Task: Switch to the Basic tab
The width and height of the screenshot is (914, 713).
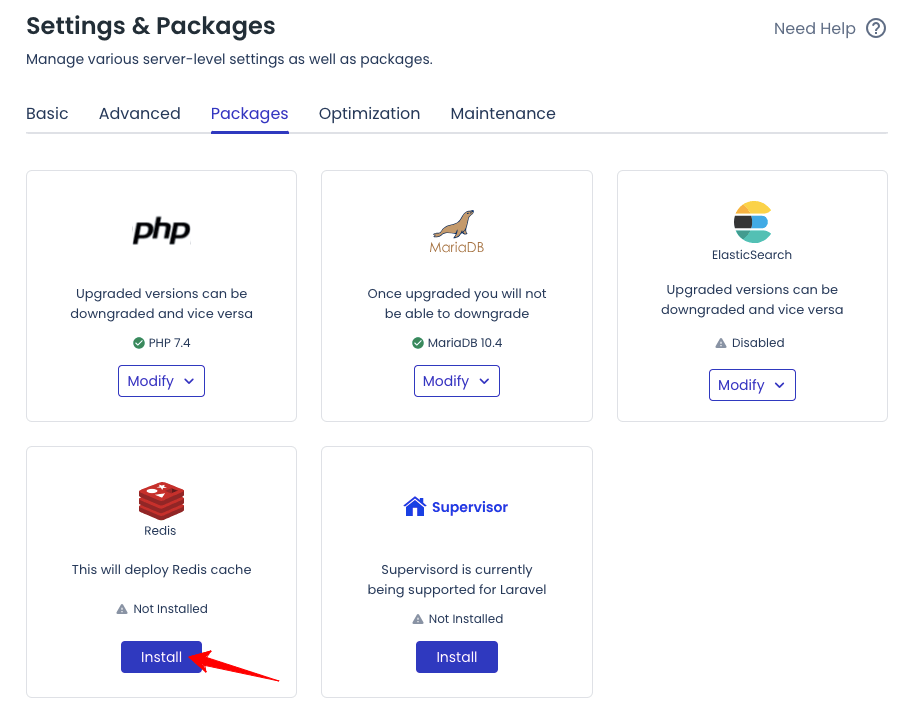Action: click(47, 114)
